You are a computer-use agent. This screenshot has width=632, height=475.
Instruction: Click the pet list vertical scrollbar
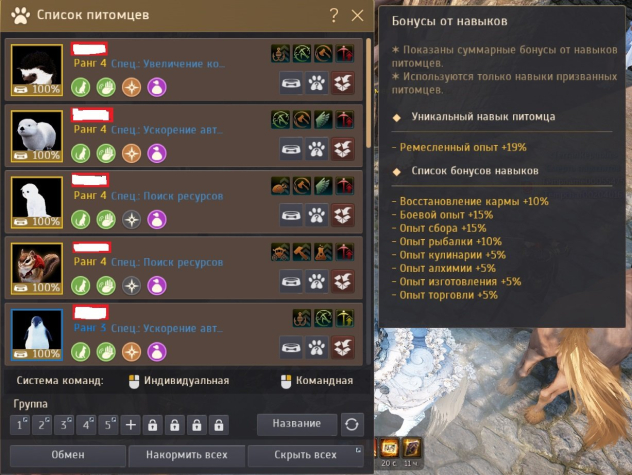(368, 94)
